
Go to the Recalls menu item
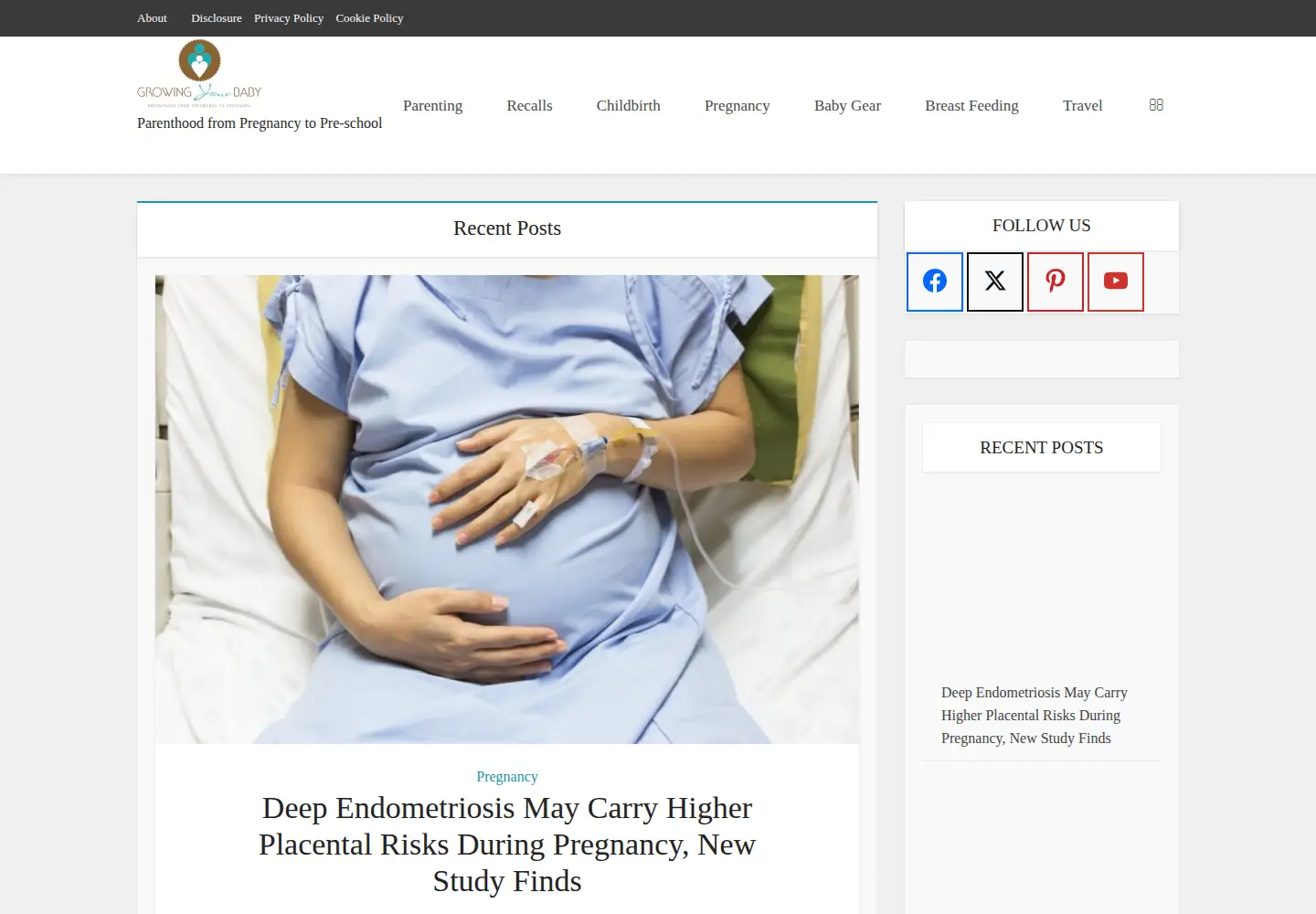coord(529,106)
